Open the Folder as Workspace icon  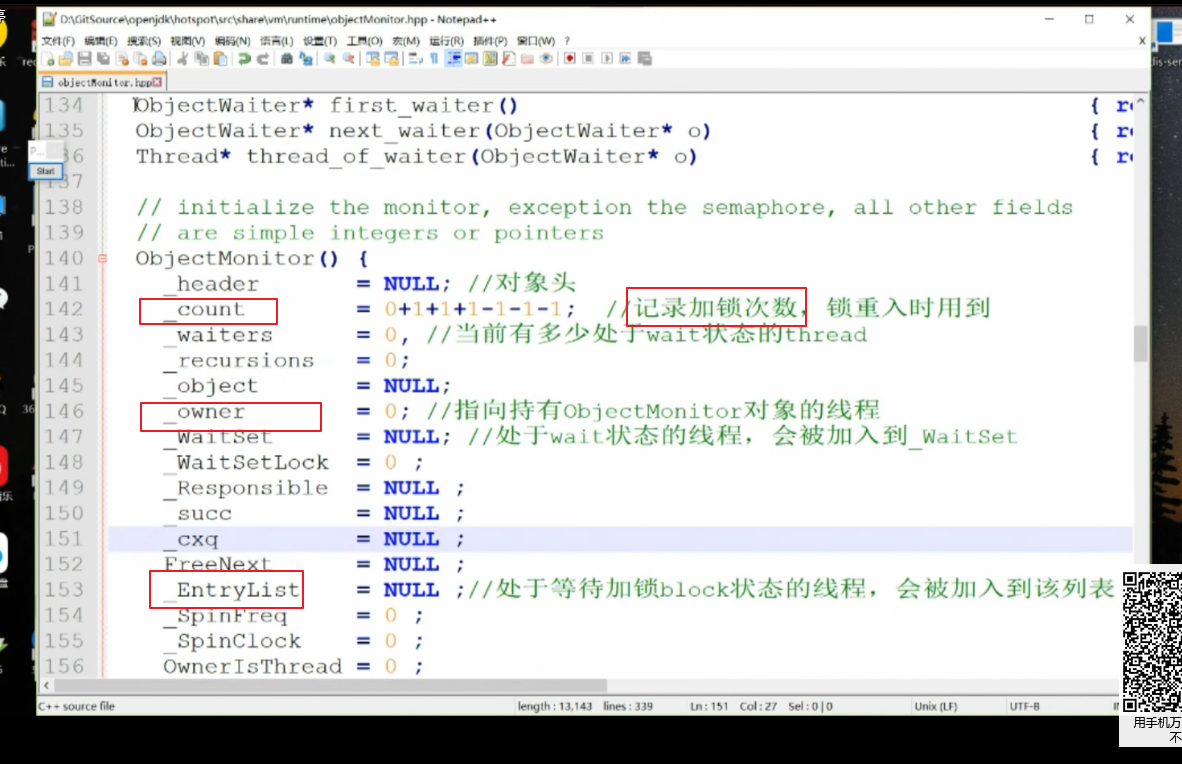click(528, 59)
